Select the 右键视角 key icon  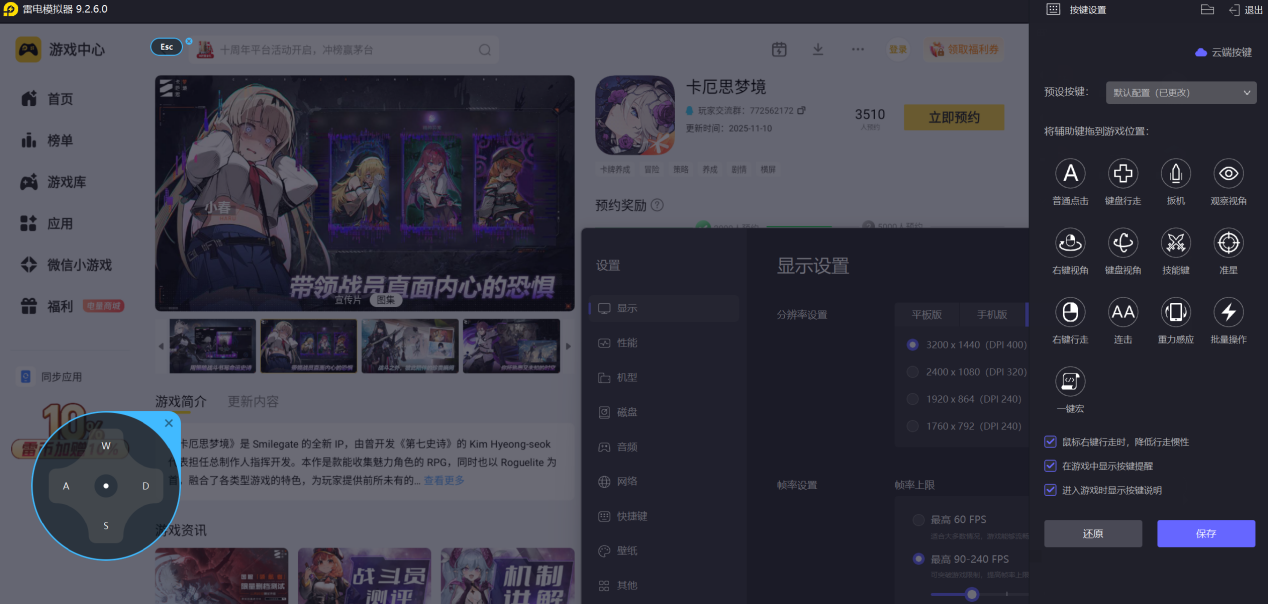coord(1070,243)
